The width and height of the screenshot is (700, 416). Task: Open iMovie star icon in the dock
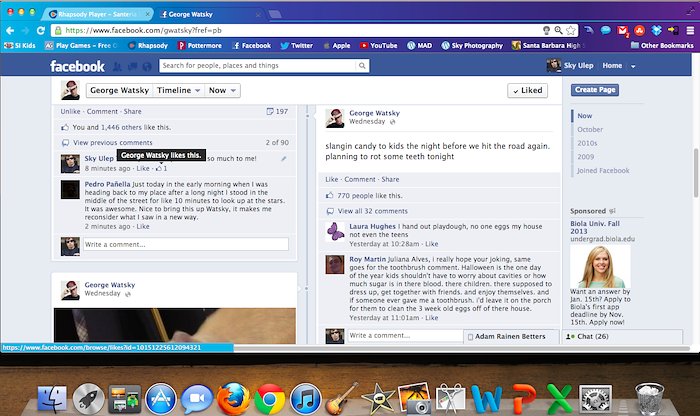click(378, 399)
